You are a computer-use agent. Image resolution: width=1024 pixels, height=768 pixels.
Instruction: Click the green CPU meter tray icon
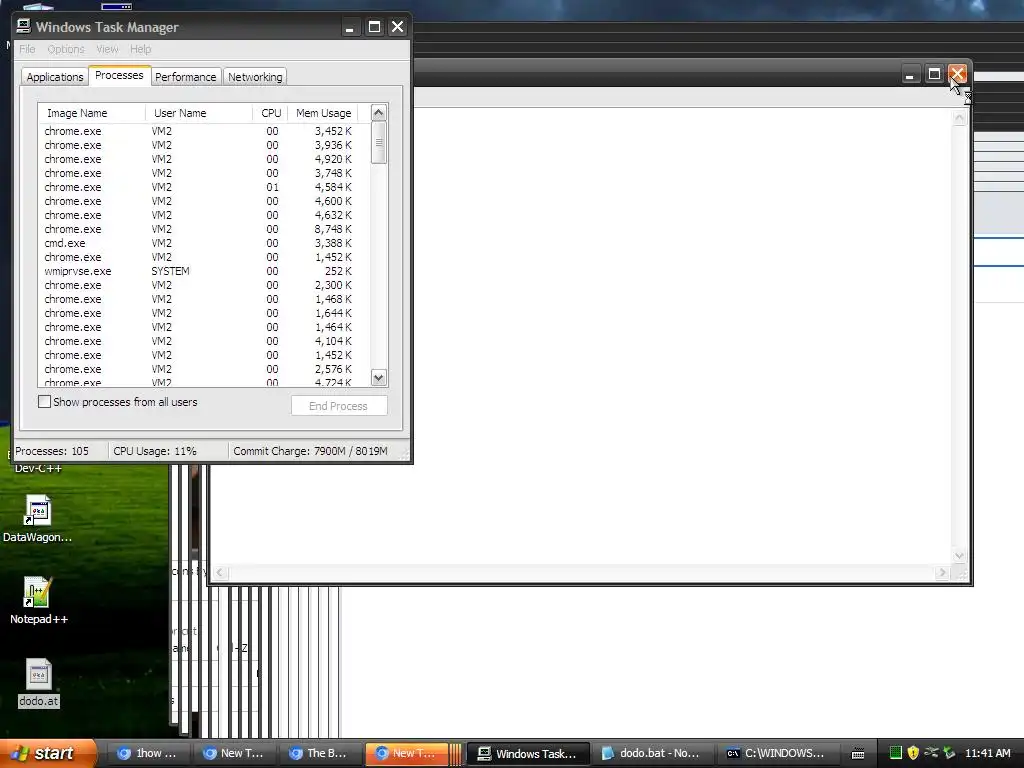click(x=895, y=753)
